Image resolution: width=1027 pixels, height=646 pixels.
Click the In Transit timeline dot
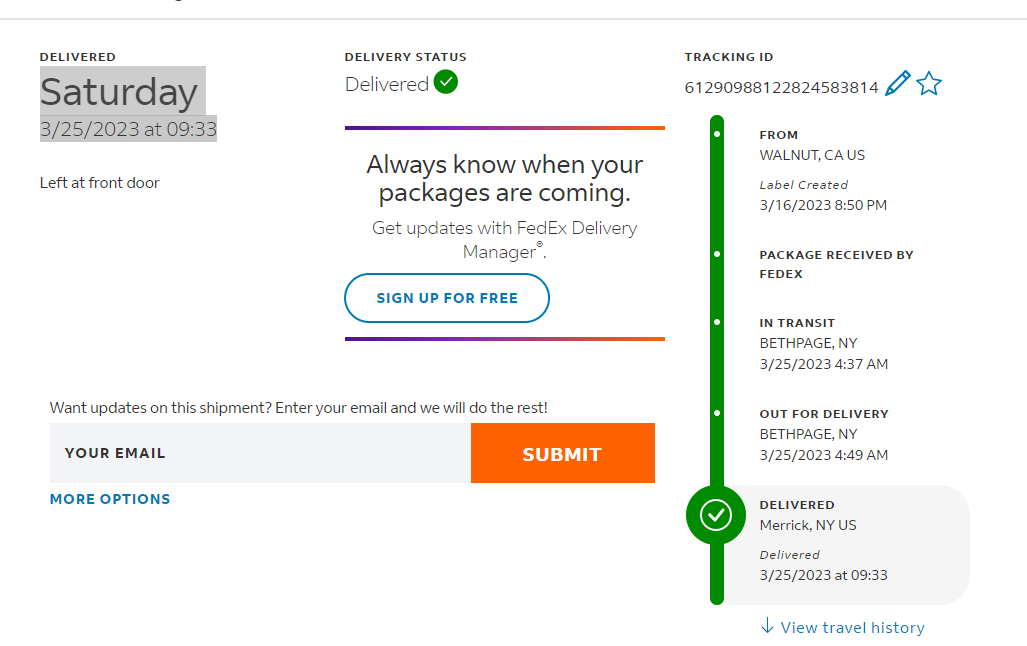(717, 323)
